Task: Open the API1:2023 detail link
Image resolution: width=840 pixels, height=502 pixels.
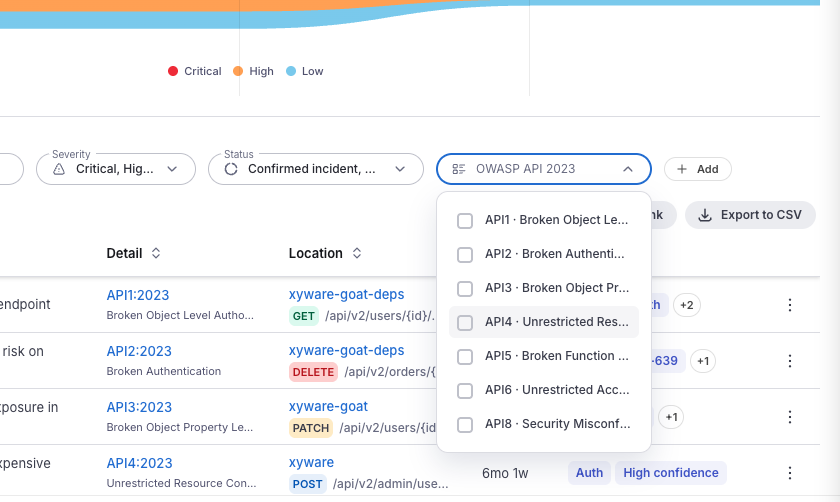Action: (x=138, y=295)
